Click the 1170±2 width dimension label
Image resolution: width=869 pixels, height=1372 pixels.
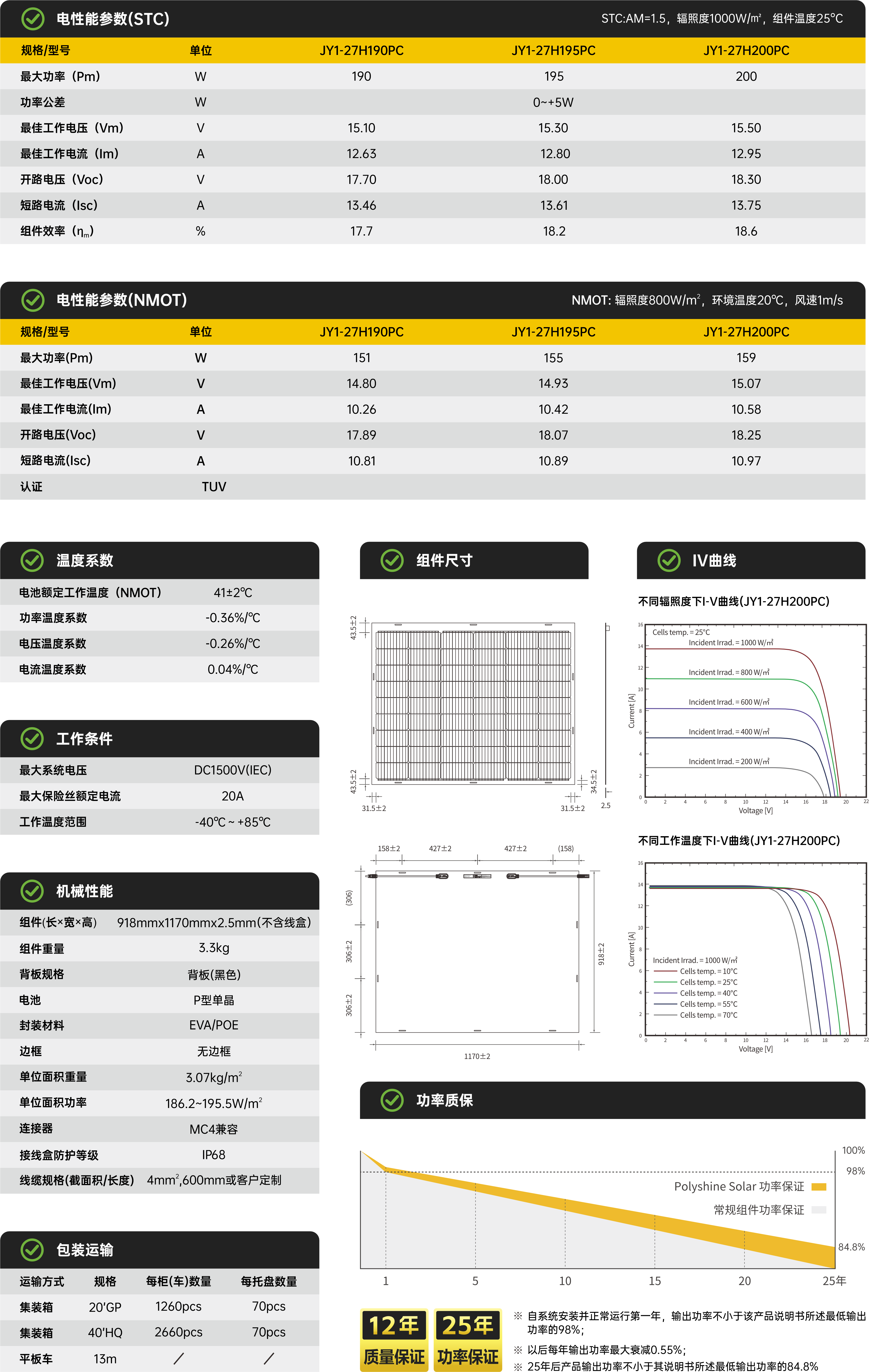point(477,1056)
